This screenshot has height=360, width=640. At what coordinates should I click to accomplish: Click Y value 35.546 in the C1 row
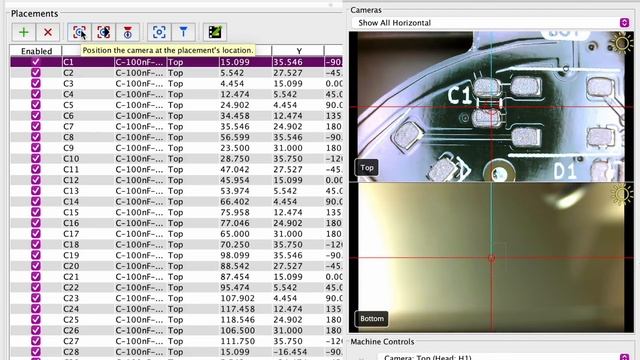[288, 62]
